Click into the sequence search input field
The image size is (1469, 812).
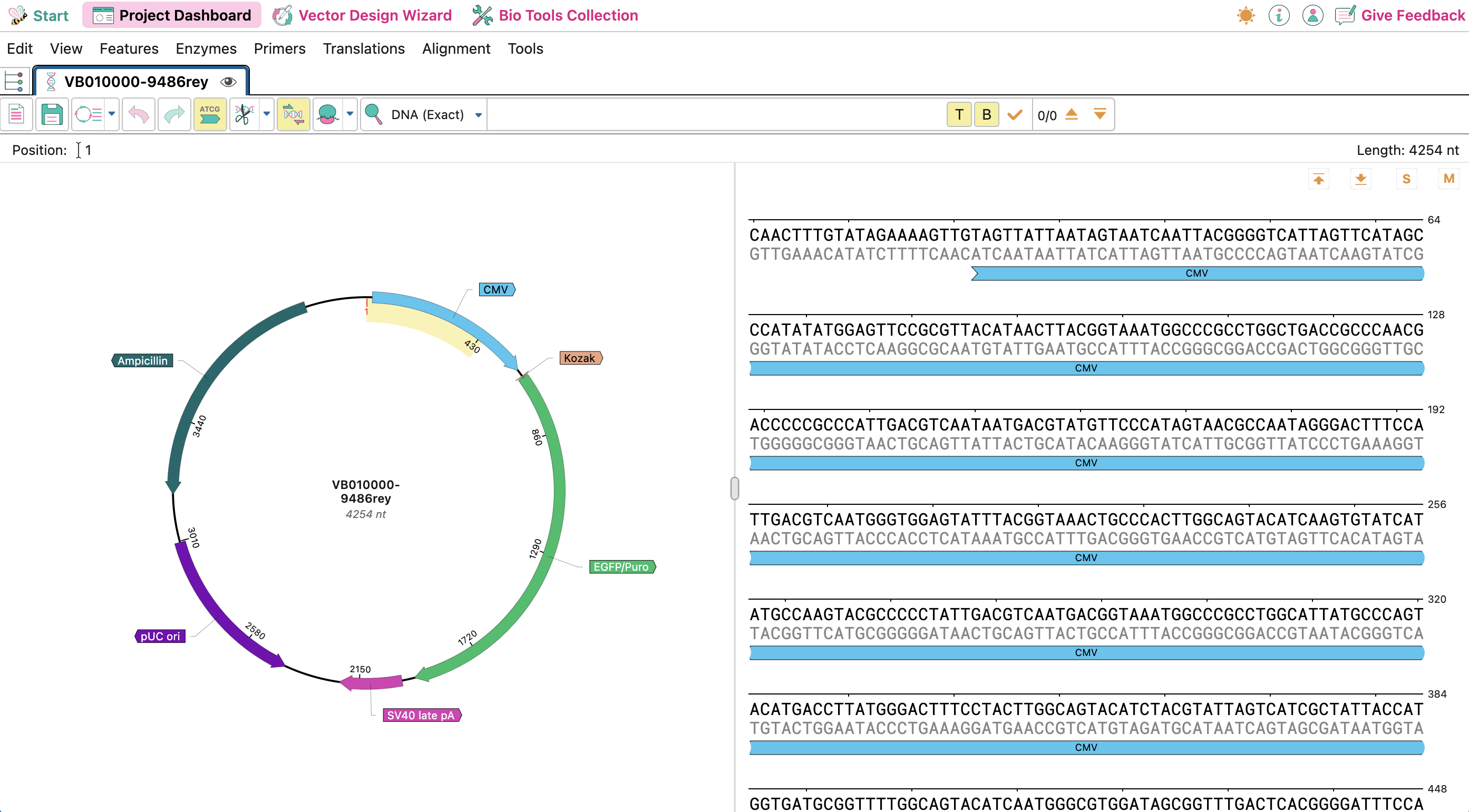click(x=713, y=115)
